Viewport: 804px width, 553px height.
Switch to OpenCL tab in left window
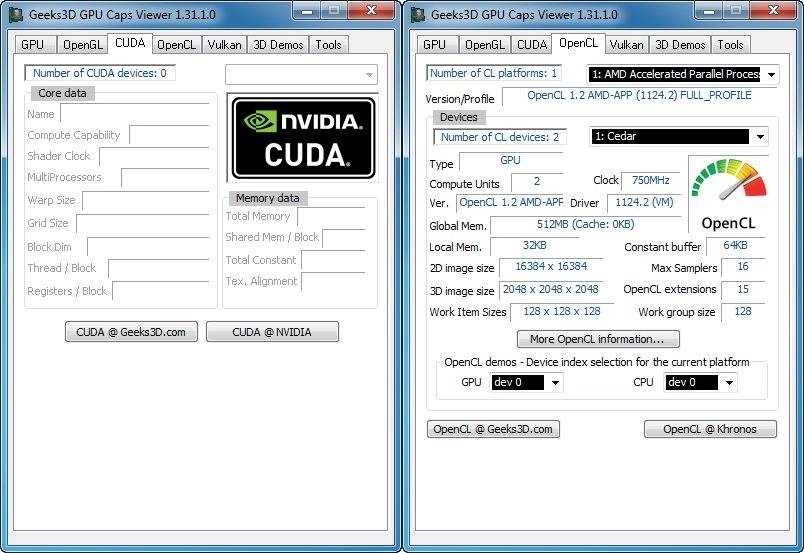pyautogui.click(x=176, y=45)
